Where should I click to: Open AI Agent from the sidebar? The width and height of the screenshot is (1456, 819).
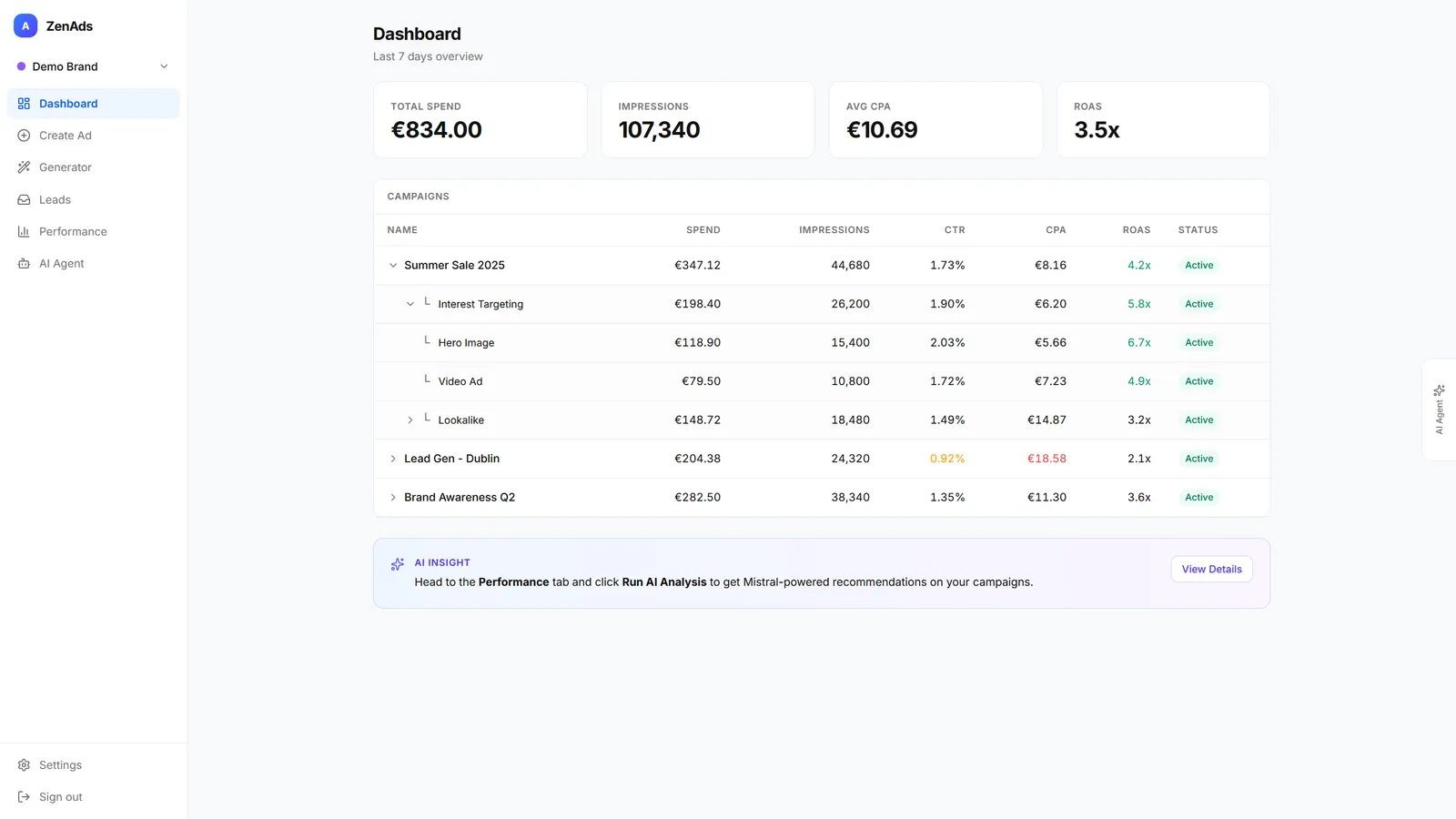pyautogui.click(x=93, y=264)
